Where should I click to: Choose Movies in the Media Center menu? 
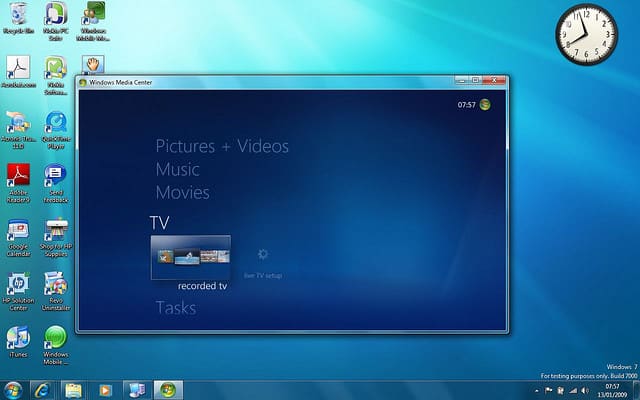click(182, 192)
